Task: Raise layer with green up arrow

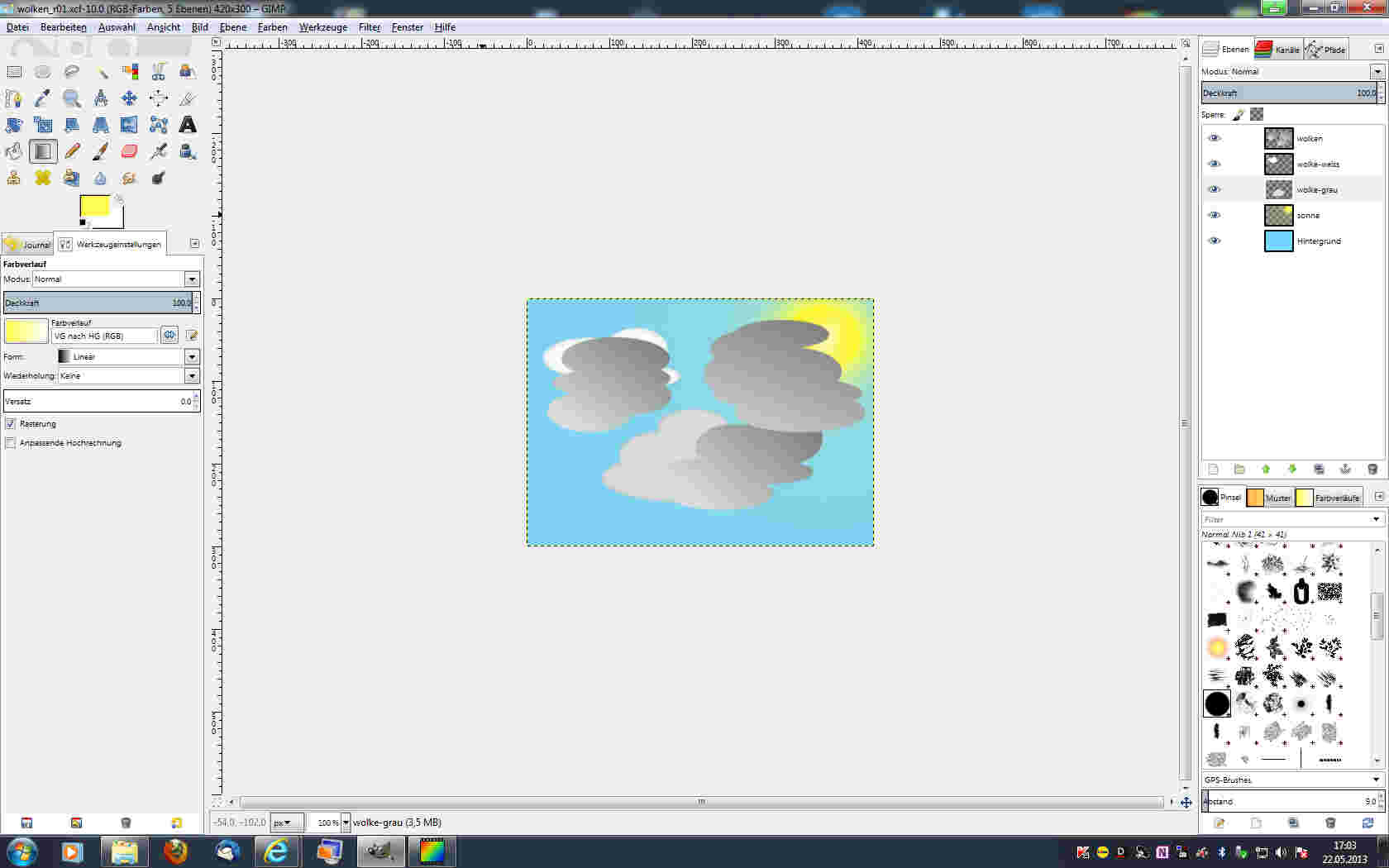Action: tap(1266, 469)
